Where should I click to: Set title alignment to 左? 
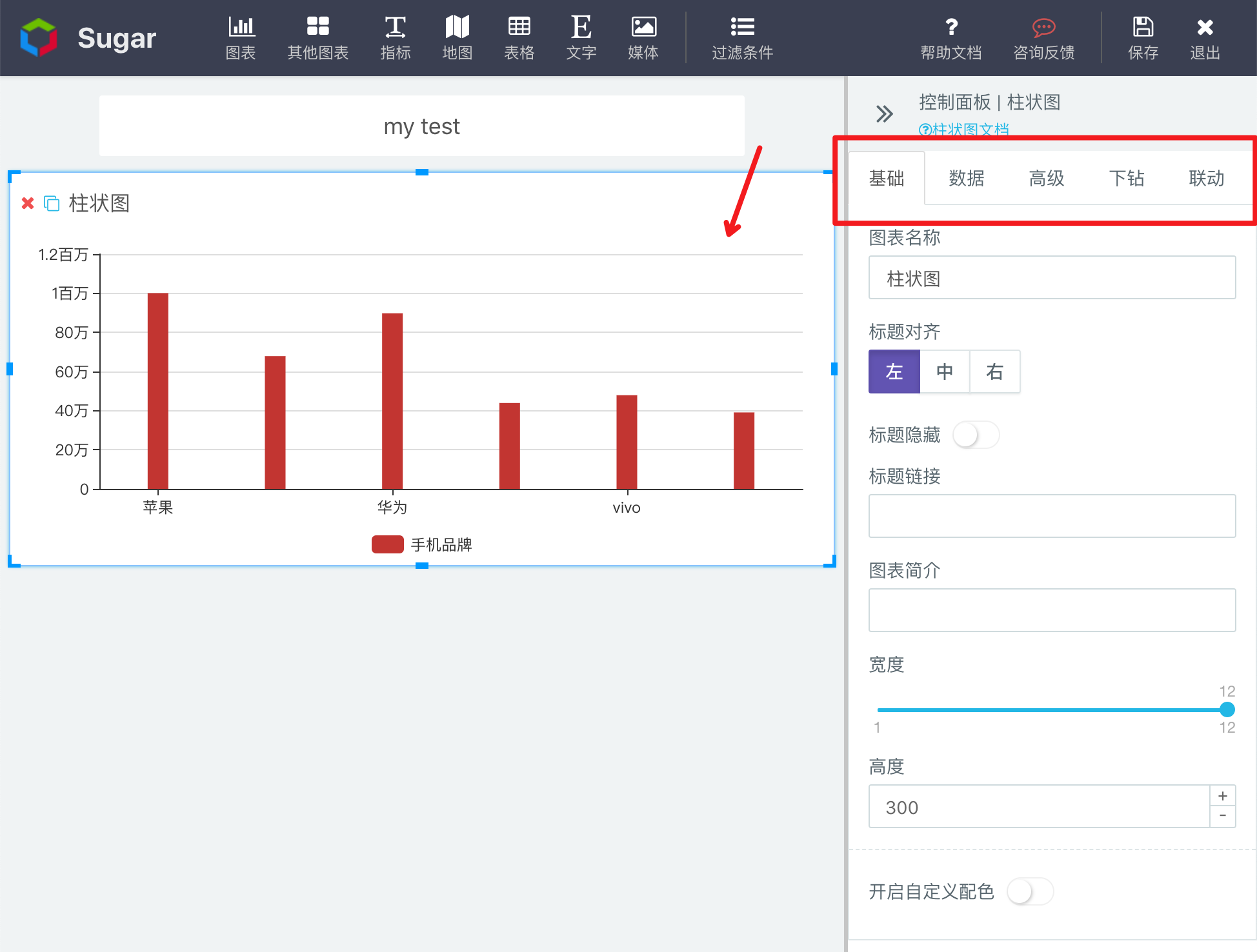(x=894, y=372)
